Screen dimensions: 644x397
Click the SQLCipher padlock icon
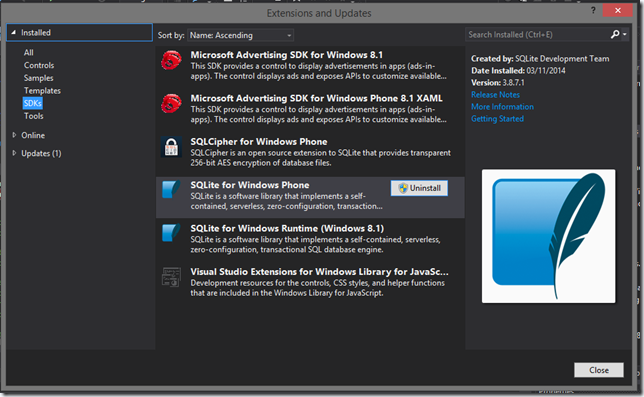click(171, 147)
